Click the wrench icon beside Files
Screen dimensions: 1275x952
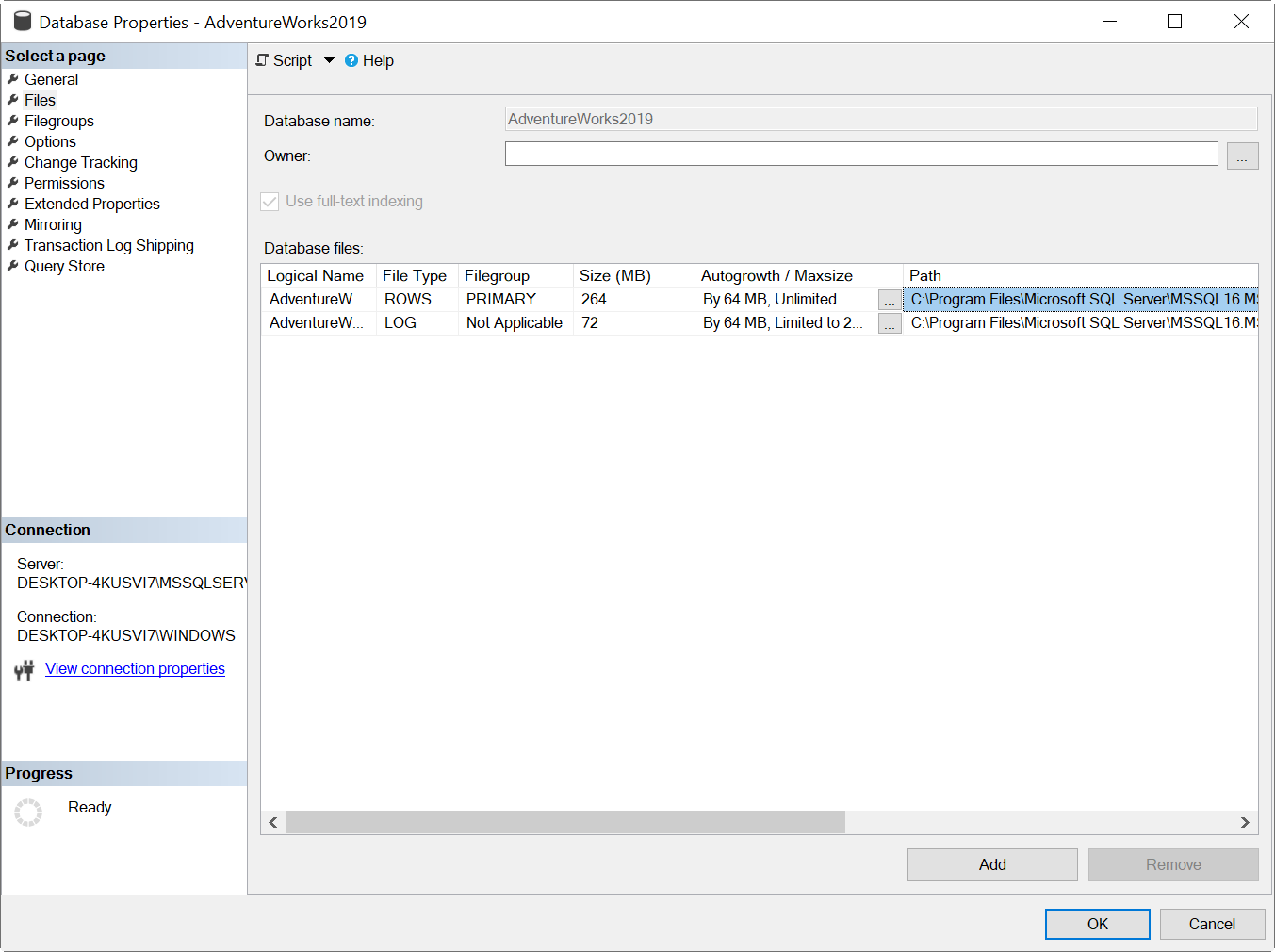point(13,100)
